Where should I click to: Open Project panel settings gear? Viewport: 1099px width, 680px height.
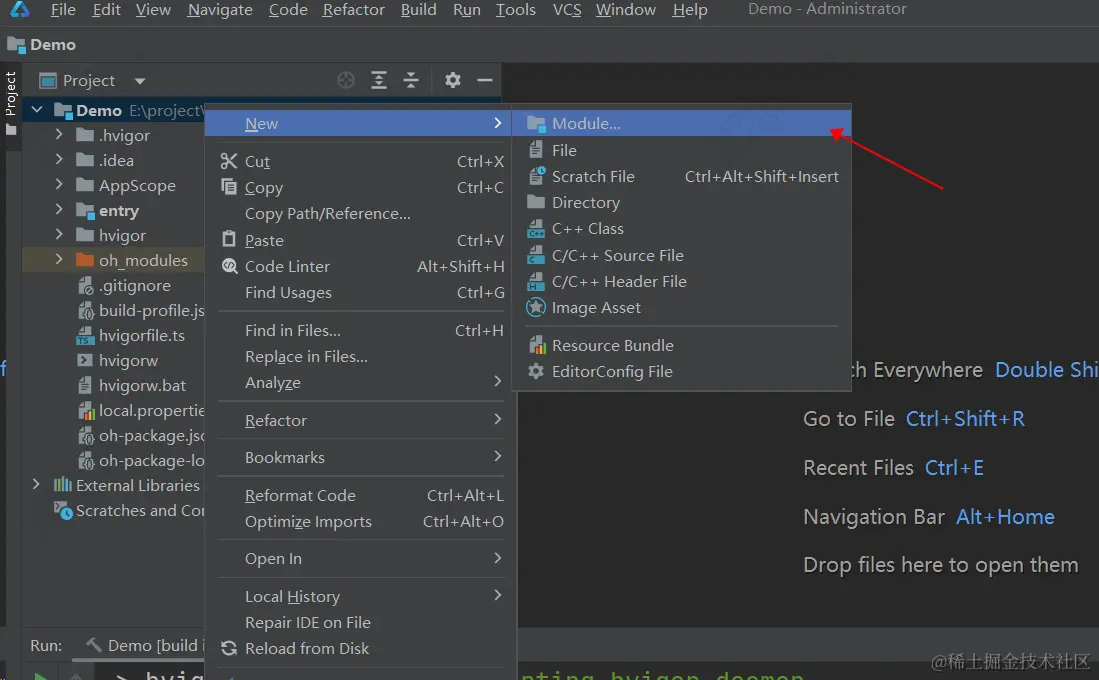453,81
